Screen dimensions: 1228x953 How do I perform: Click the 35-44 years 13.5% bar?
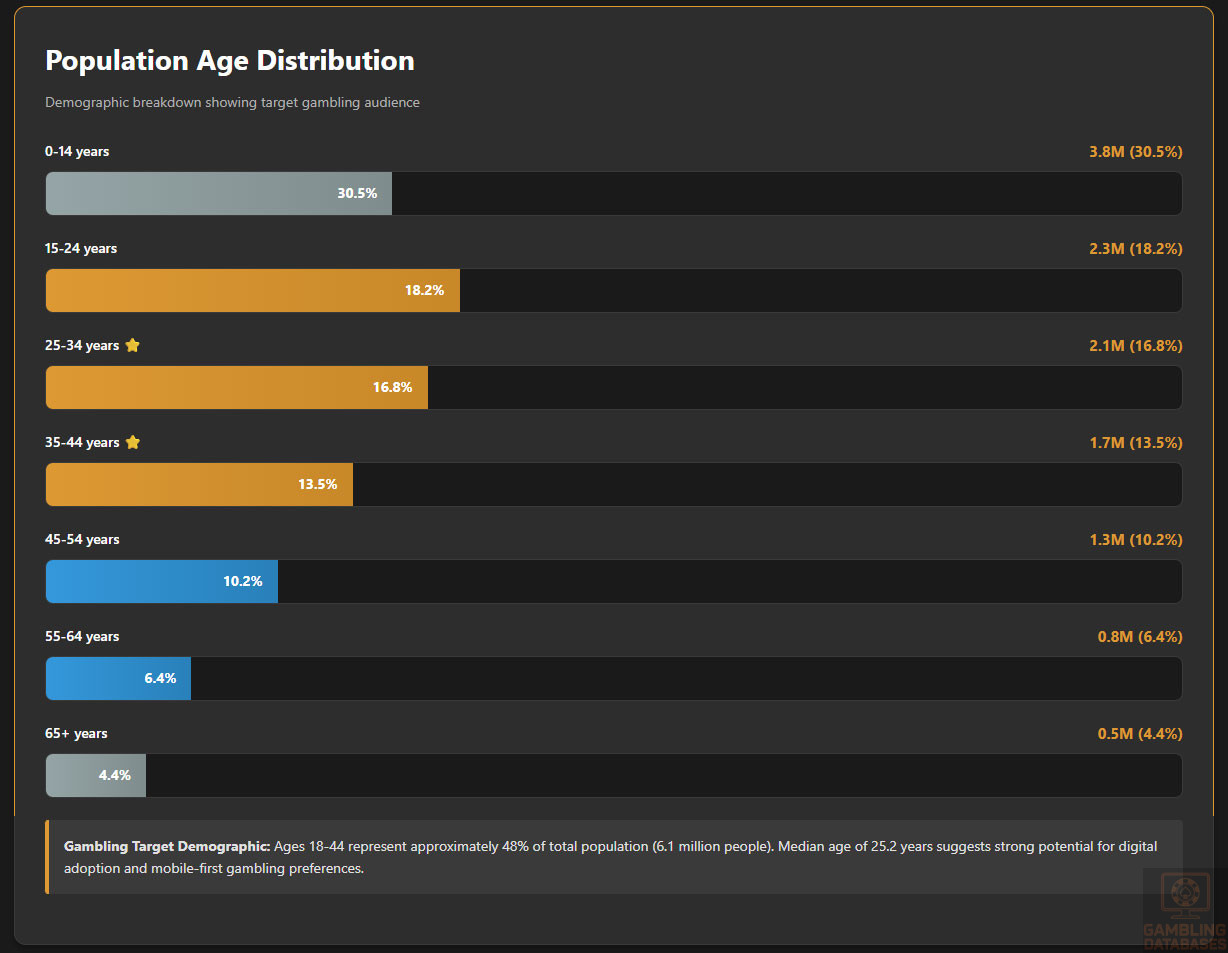(x=199, y=485)
